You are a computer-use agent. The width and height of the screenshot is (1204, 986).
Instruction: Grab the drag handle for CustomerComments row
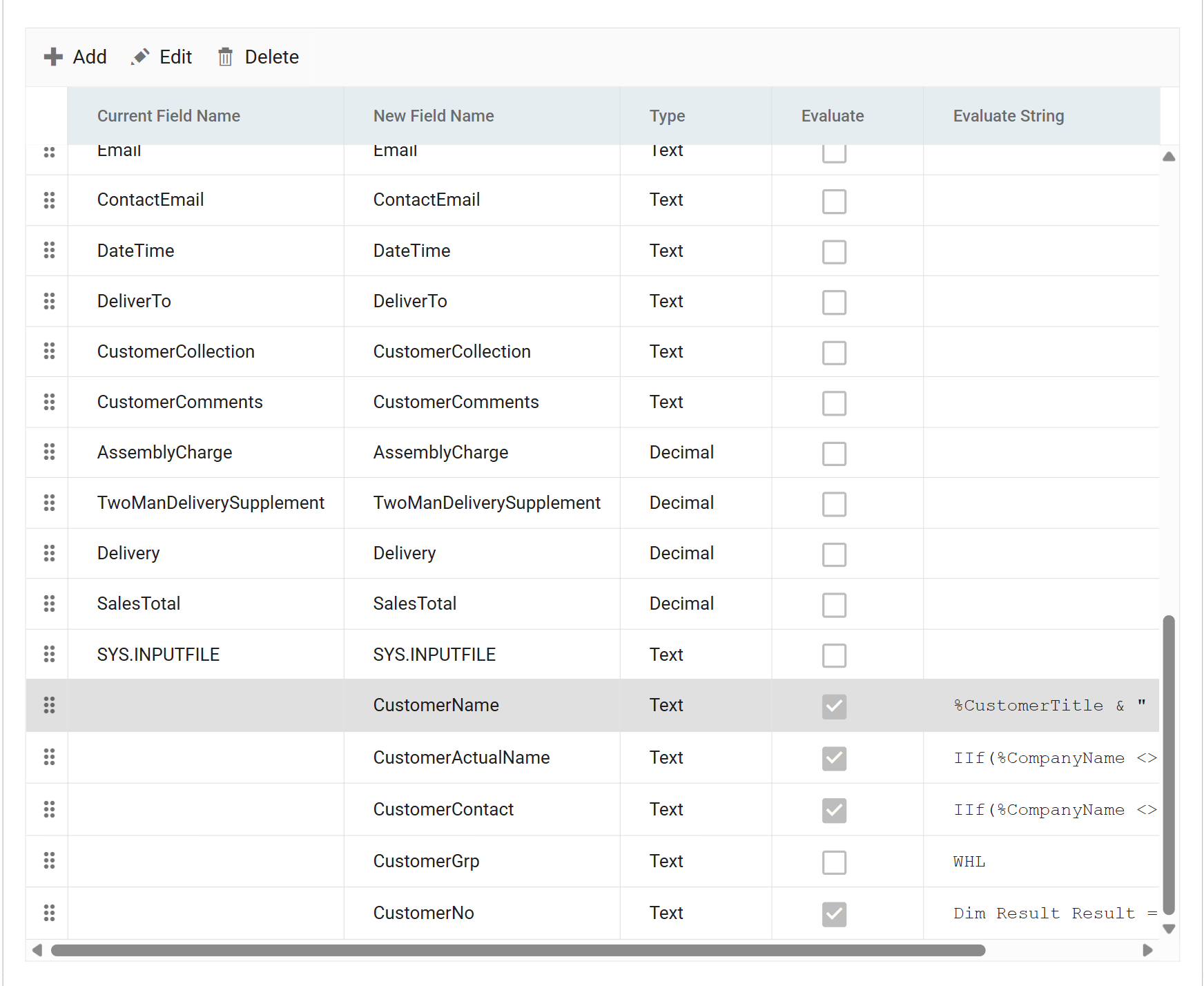click(49, 402)
